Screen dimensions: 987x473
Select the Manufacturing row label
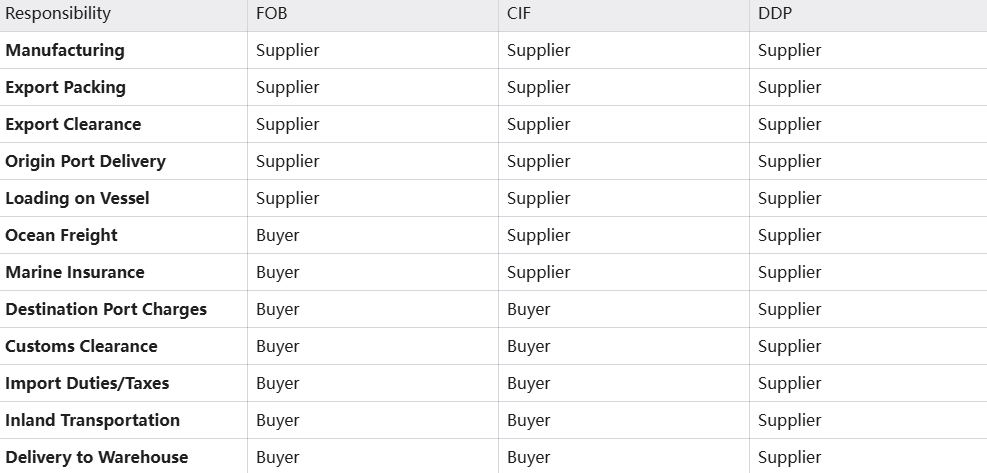(x=65, y=50)
